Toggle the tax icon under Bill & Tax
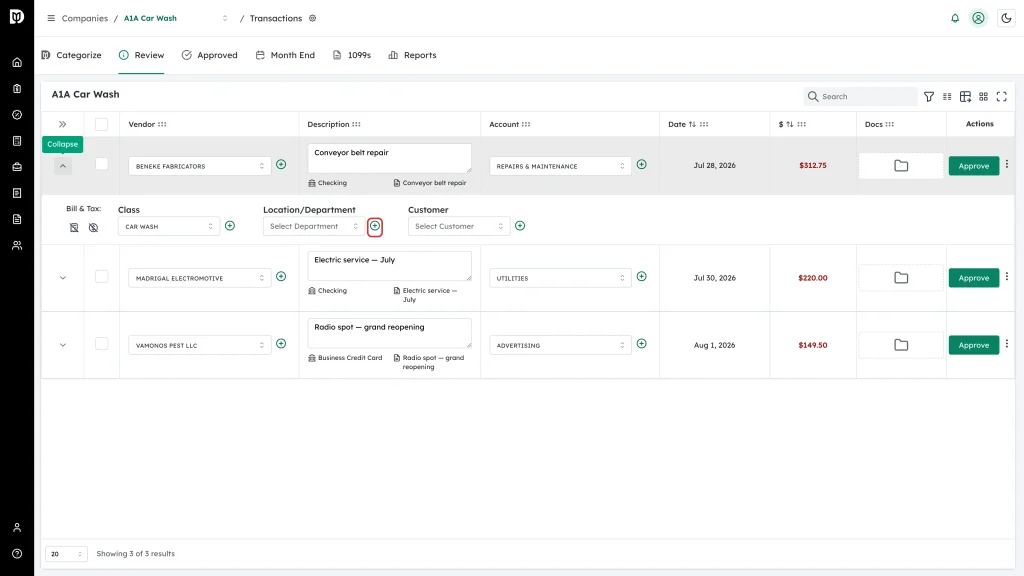This screenshot has height=576, width=1024. pos(93,227)
